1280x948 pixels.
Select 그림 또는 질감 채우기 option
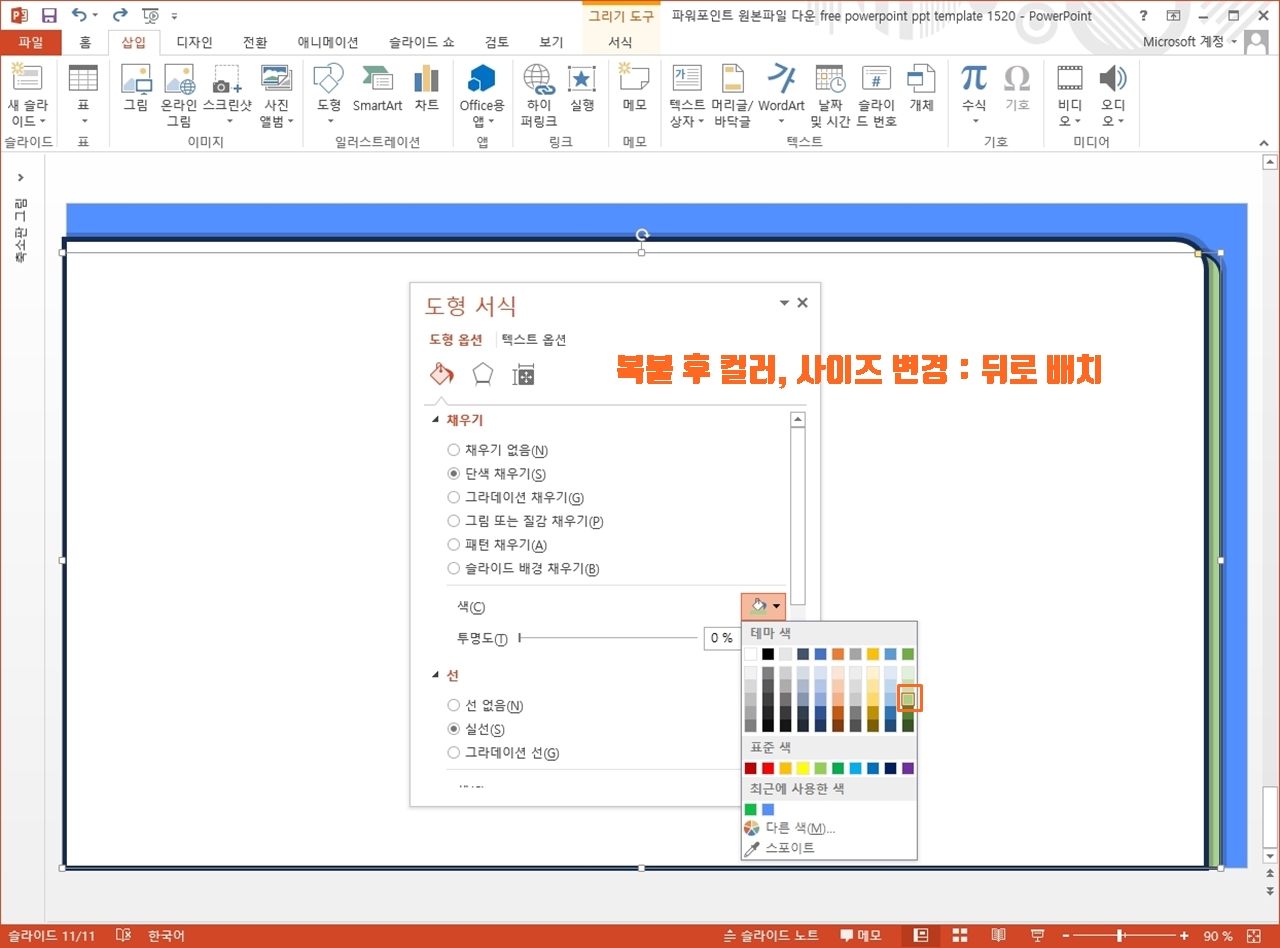525,521
